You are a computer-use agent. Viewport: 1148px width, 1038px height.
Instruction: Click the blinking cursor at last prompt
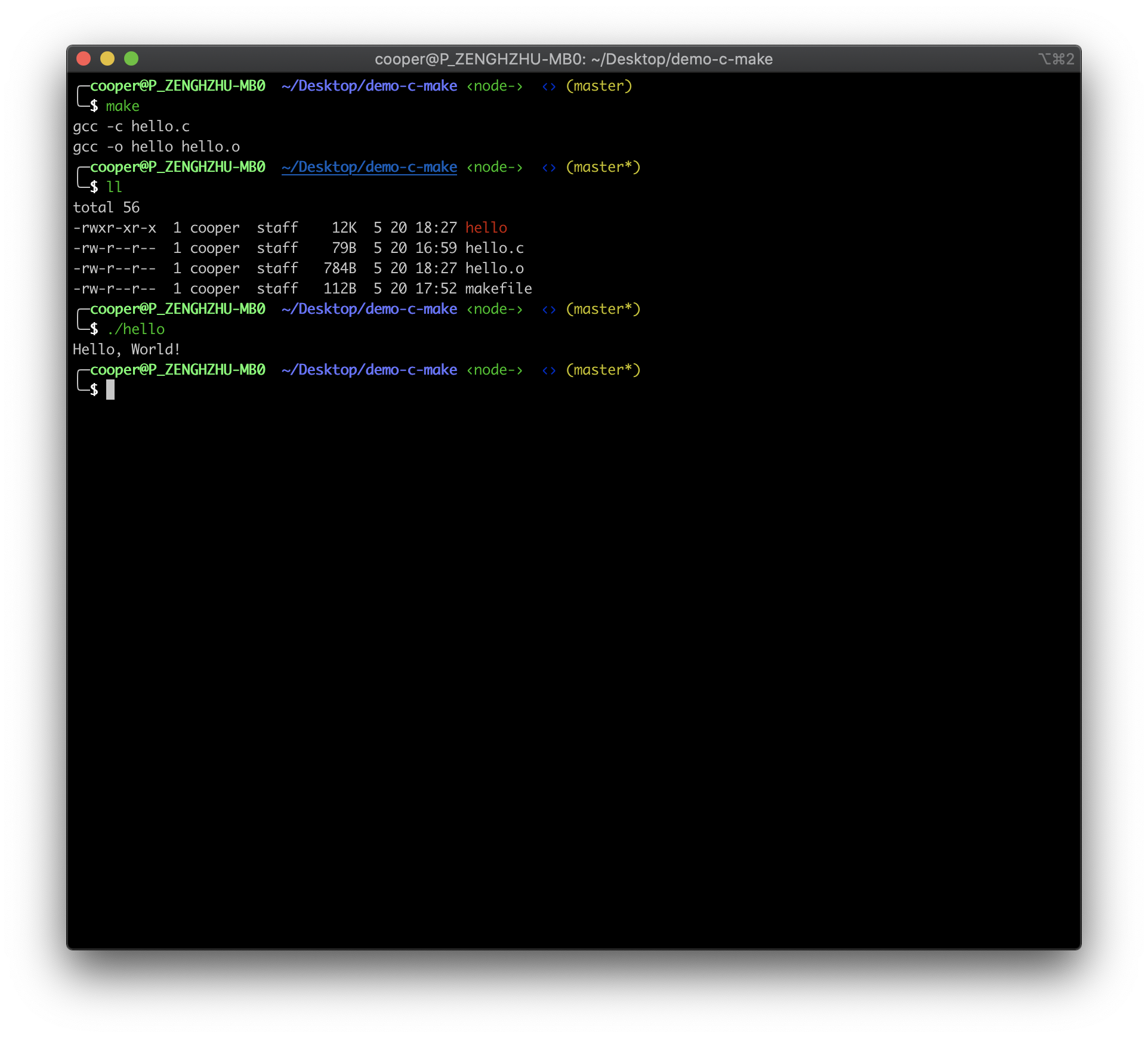(110, 390)
